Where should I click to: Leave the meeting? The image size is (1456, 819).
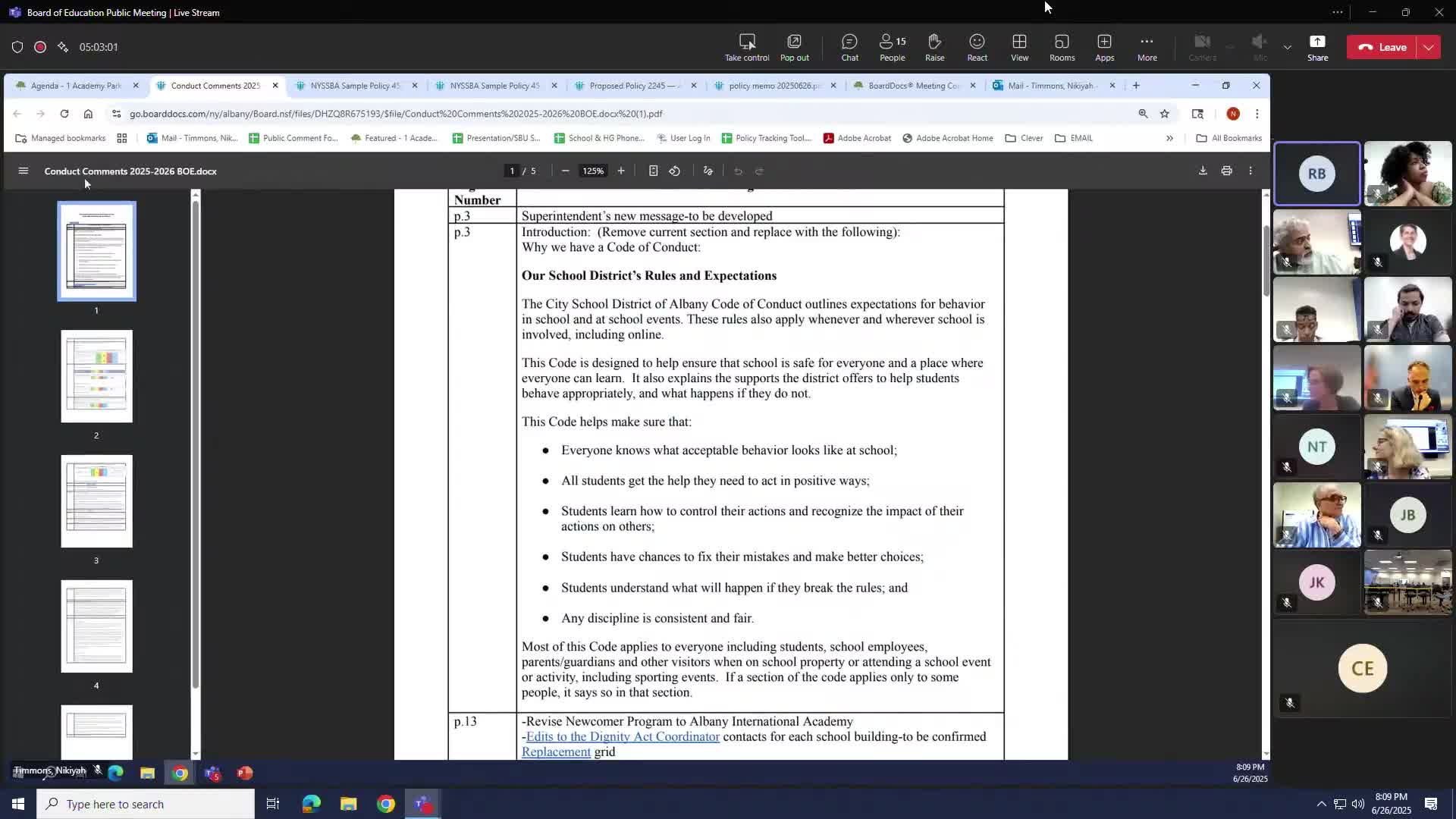click(1382, 47)
